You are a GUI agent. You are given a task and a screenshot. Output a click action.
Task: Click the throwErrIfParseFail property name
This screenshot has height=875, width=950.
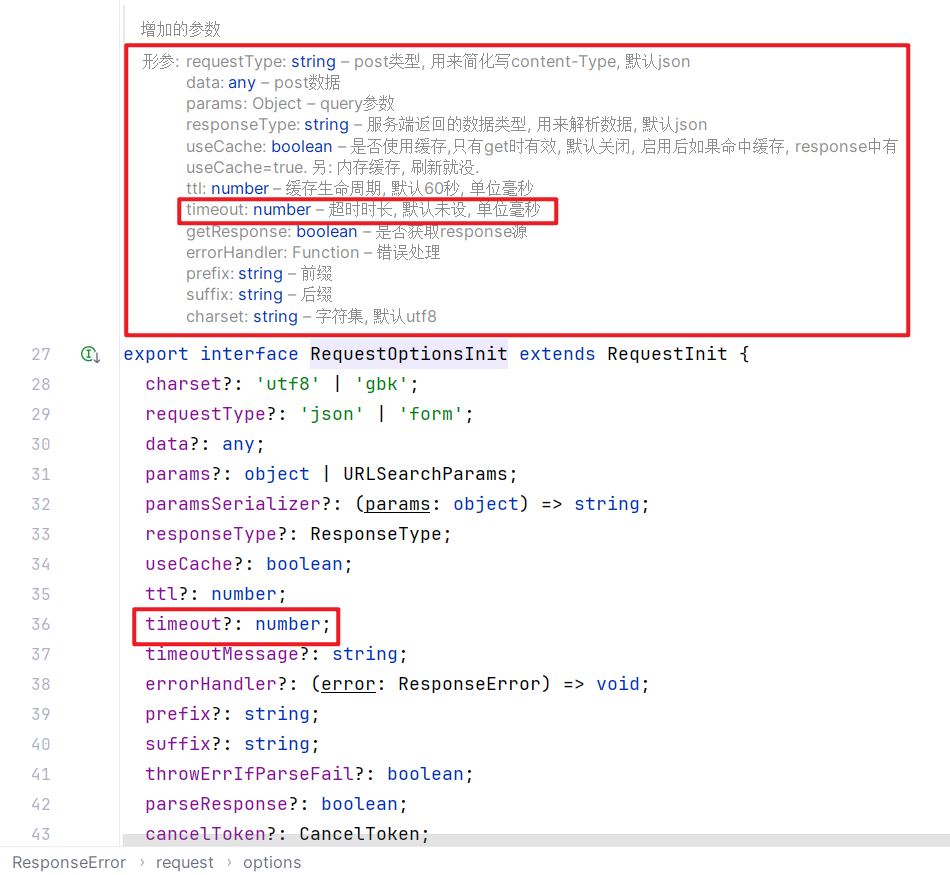(249, 774)
